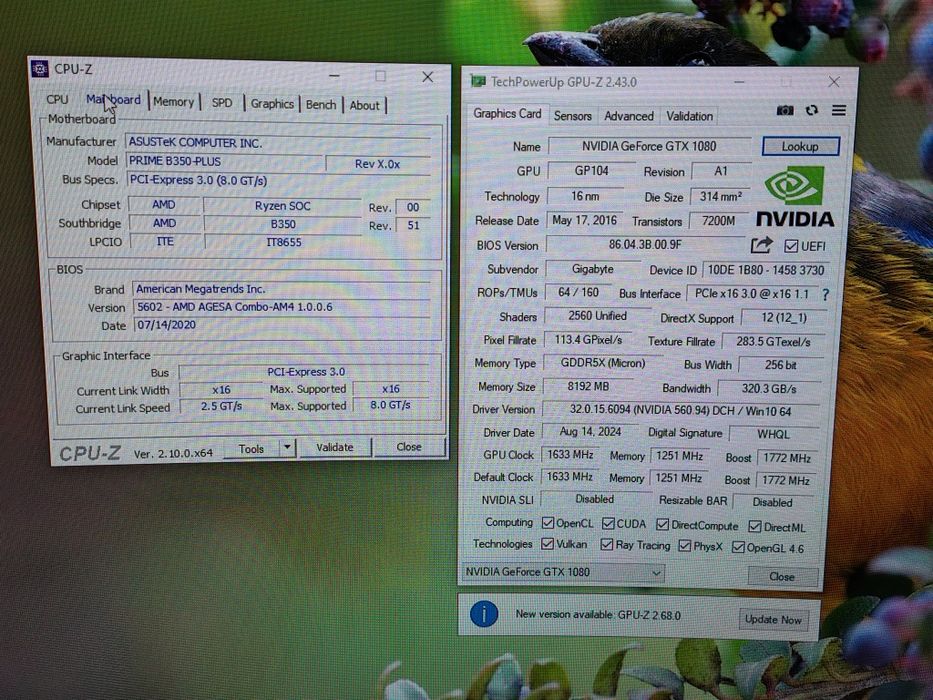Screen dimensions: 933x700
Task: Click the GPU Name field NVIDIA GeForce GTX 1080
Action: (x=649, y=146)
